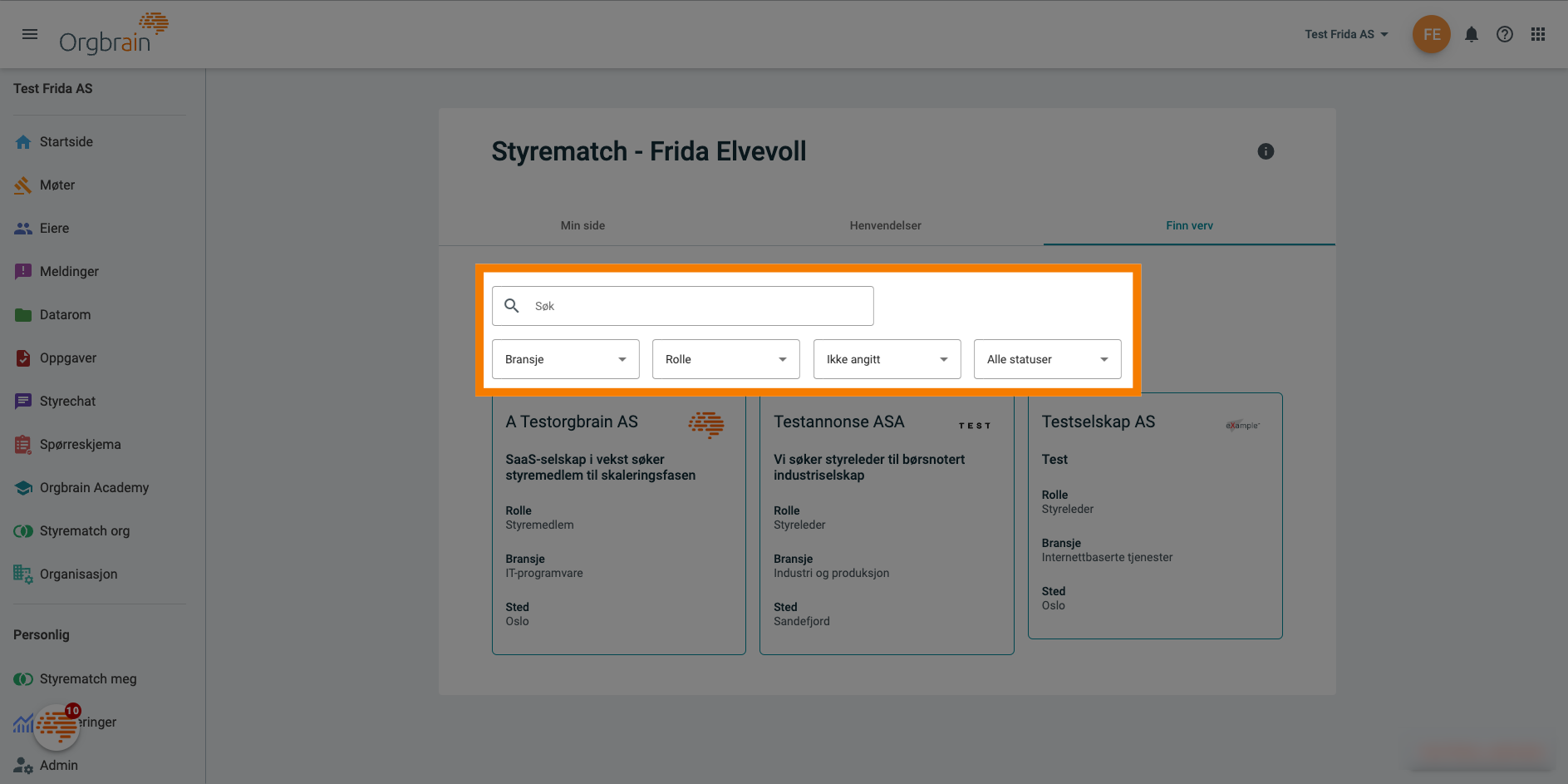Open the floating Orgbrain chat bubble
The image size is (1568, 784).
click(x=57, y=727)
